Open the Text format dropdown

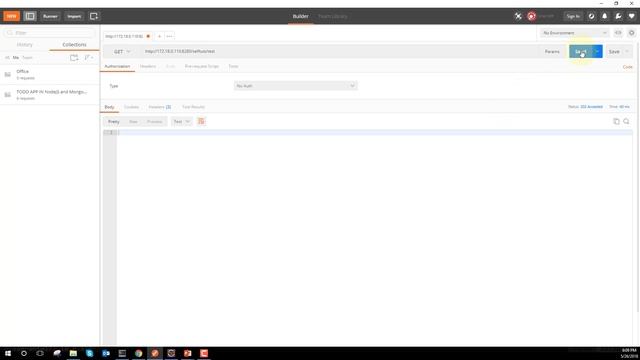click(x=181, y=122)
